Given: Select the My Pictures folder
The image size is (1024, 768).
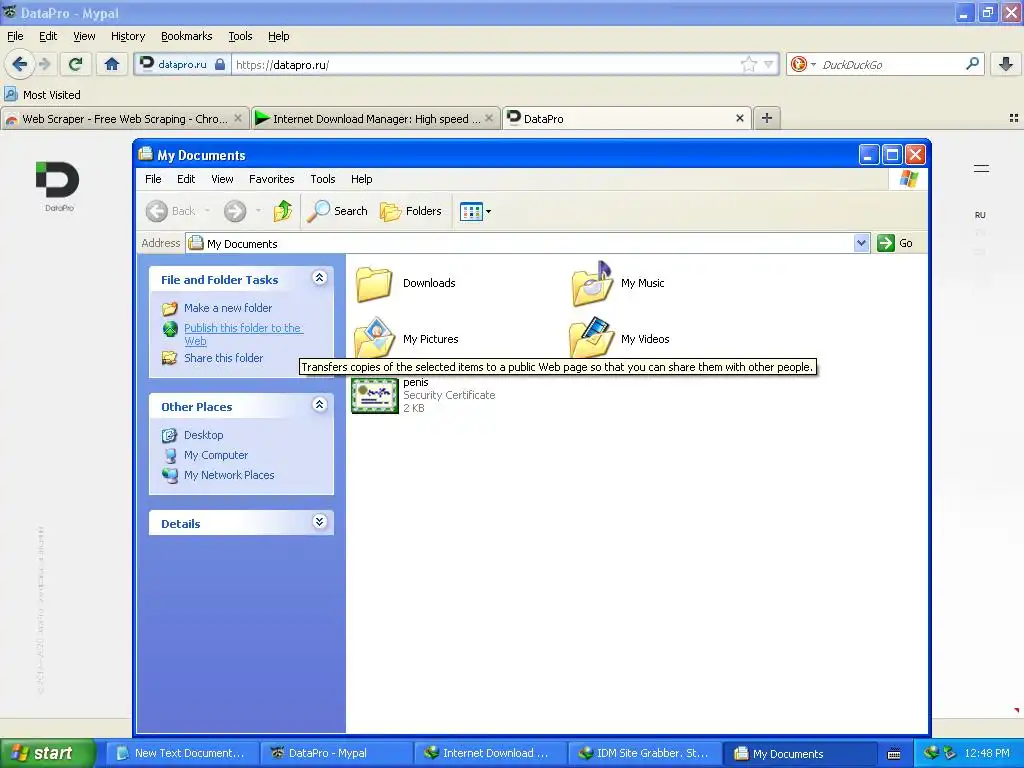Looking at the screenshot, I should (x=406, y=339).
